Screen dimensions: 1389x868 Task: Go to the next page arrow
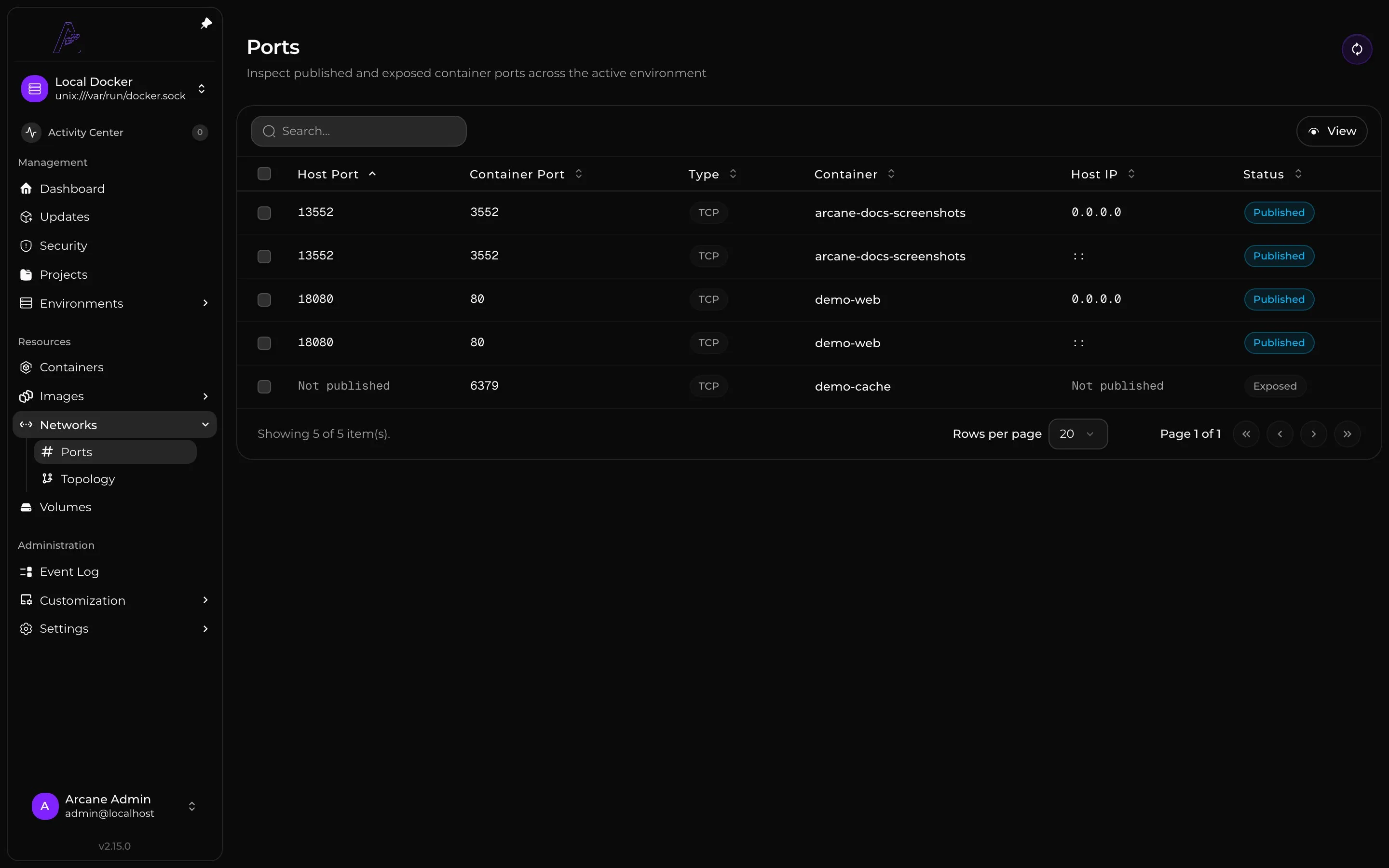pos(1313,434)
